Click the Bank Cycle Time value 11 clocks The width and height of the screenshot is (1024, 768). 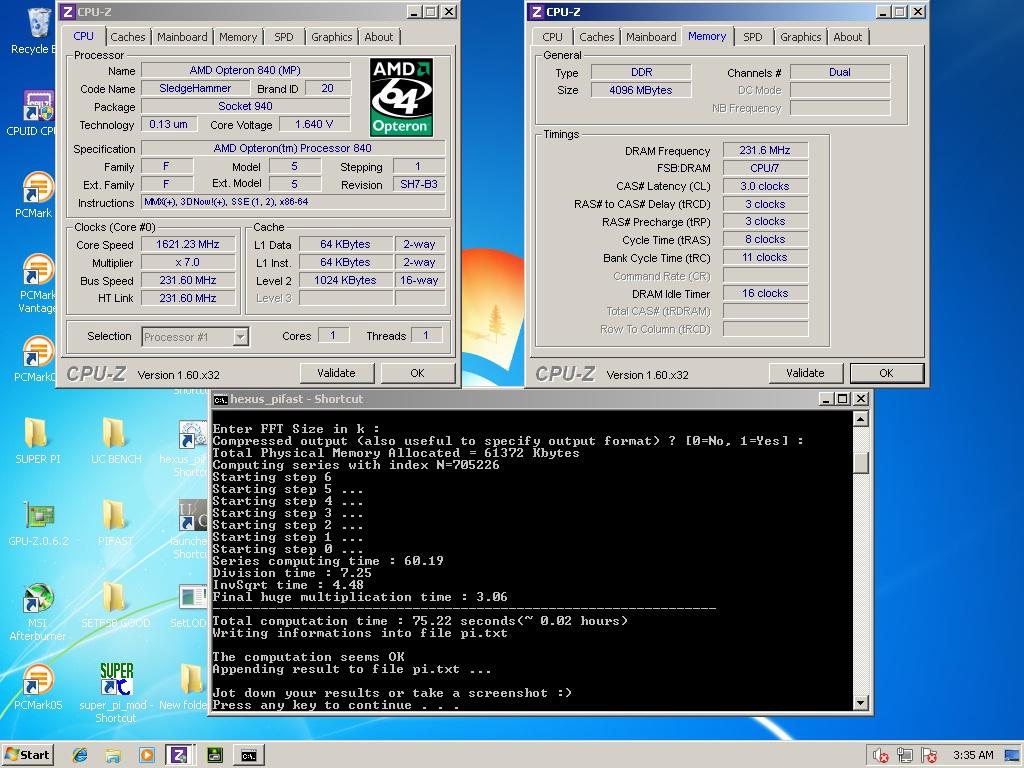coord(765,257)
